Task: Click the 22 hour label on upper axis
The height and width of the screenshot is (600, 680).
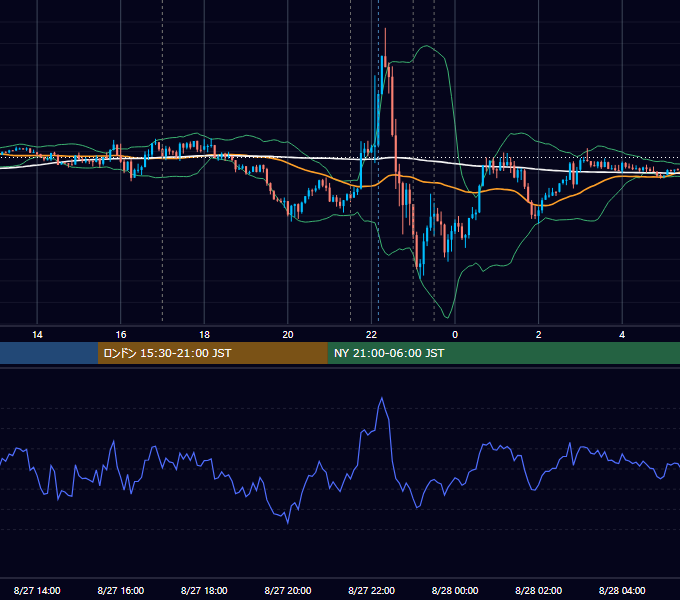Action: pos(371,335)
